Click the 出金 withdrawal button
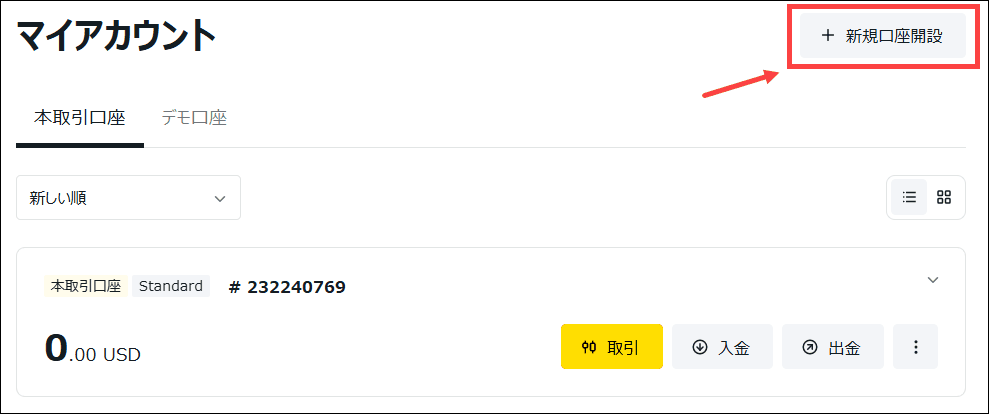 [833, 346]
